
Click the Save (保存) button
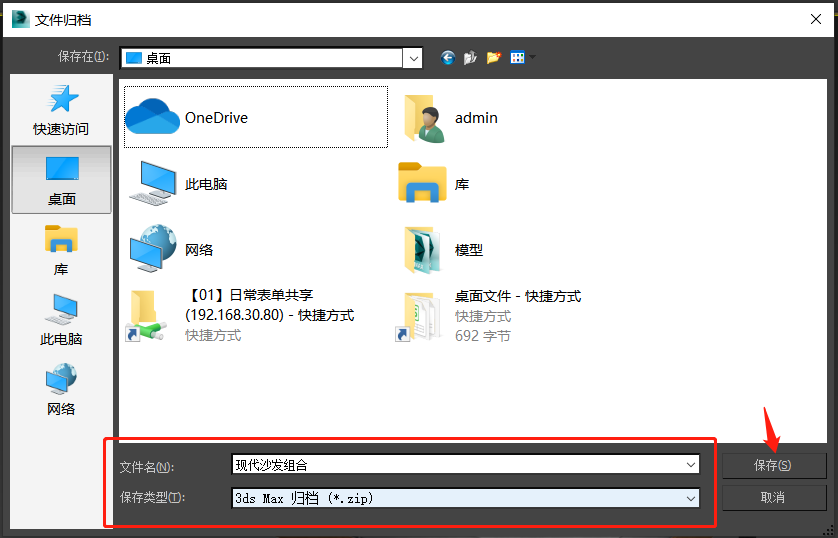[773, 465]
